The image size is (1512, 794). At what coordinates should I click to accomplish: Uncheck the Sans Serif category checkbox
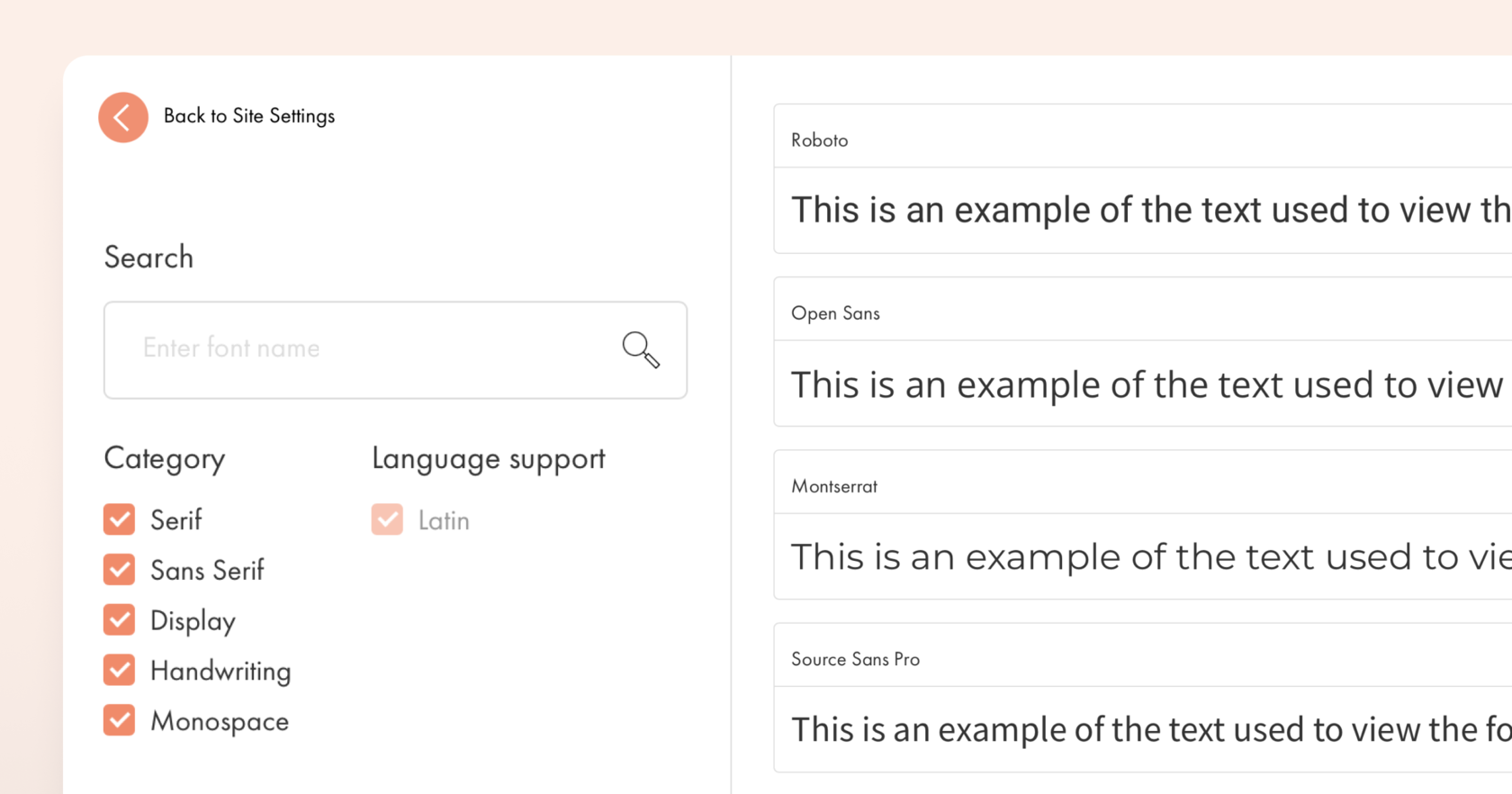tap(119, 570)
